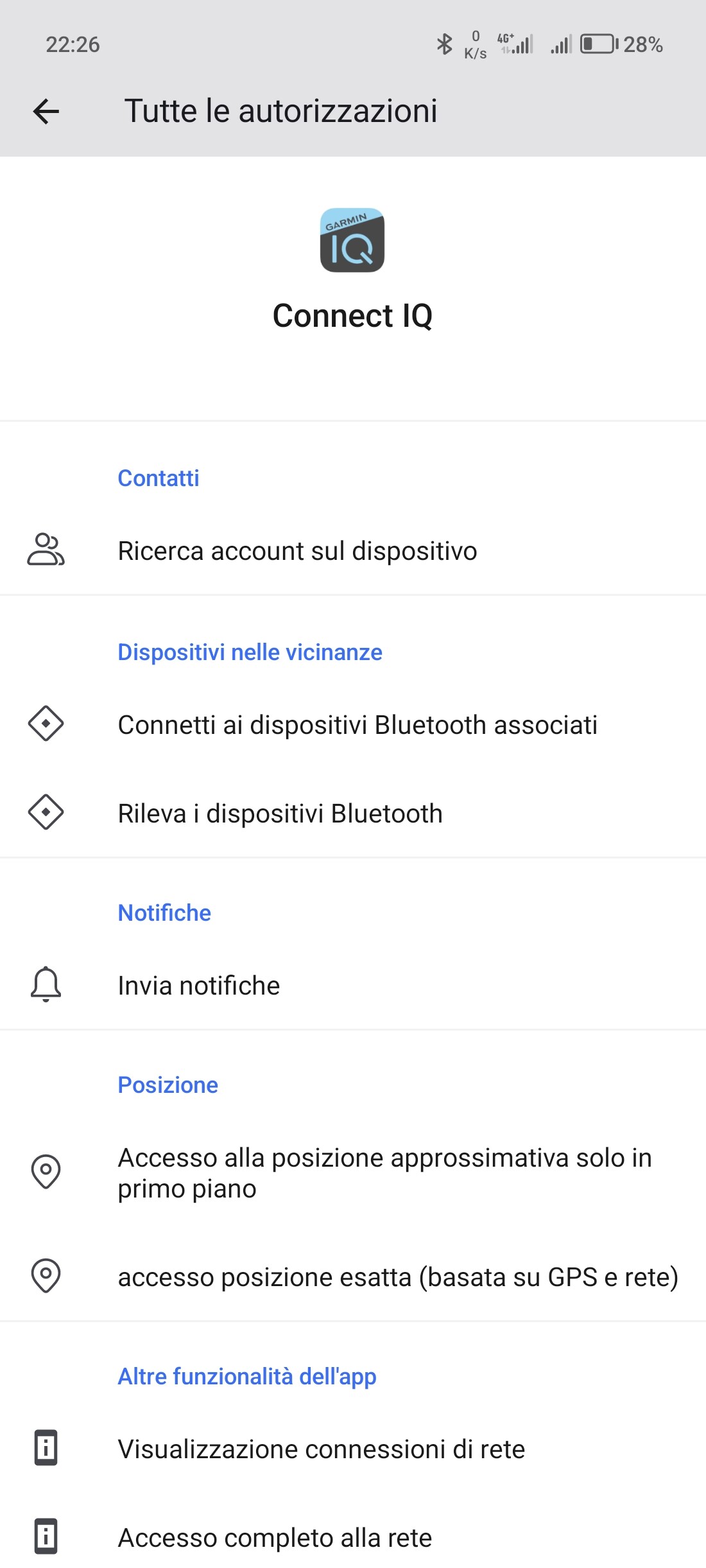Screen dimensions: 706x1568
Task: Open Ricerca account sul dispositivo permission
Action: 297,551
